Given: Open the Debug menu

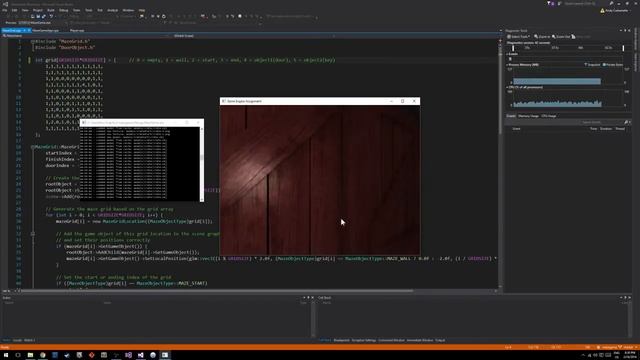Looking at the screenshot, I should (64, 10).
